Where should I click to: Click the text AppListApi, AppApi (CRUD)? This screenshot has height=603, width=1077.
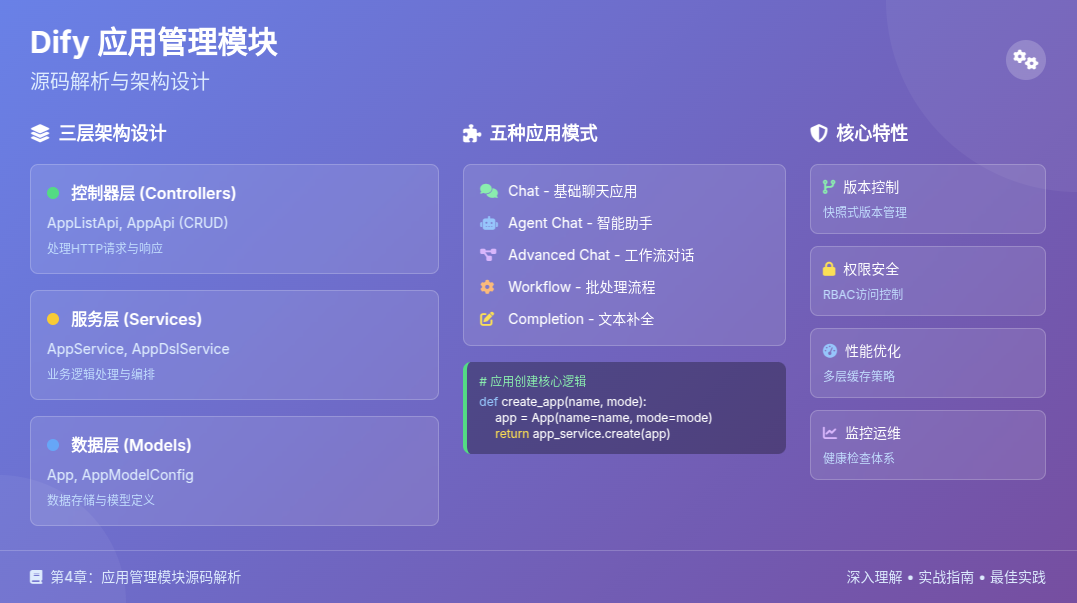(137, 223)
